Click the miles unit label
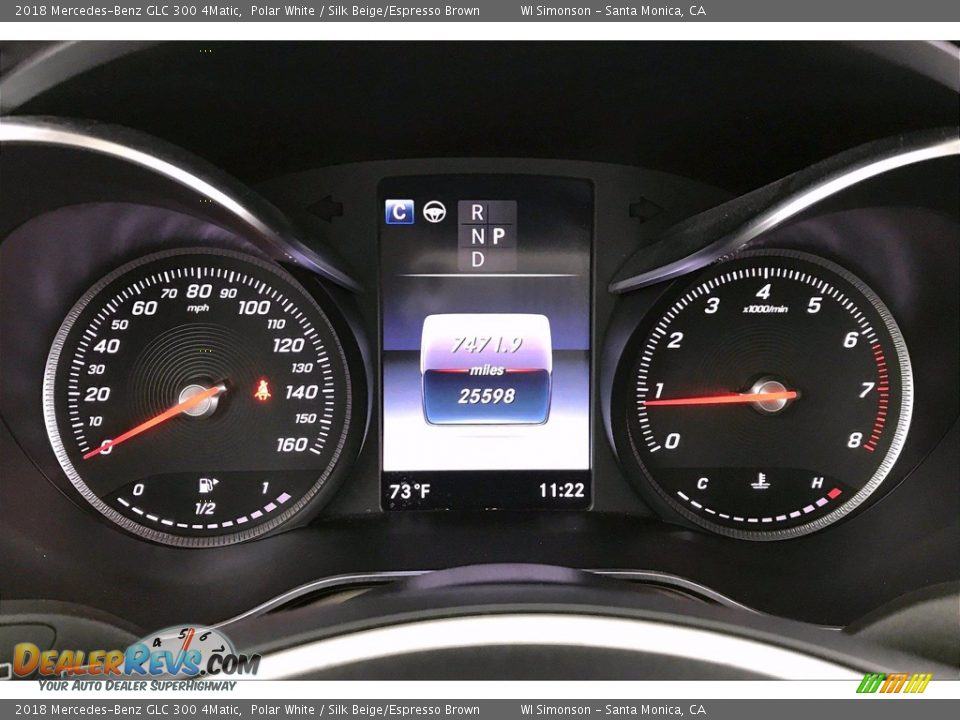The height and width of the screenshot is (720, 960). coord(487,370)
